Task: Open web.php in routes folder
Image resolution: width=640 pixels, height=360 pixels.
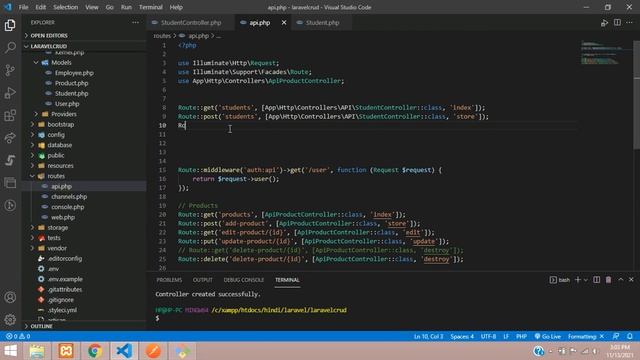Action: coord(63,217)
